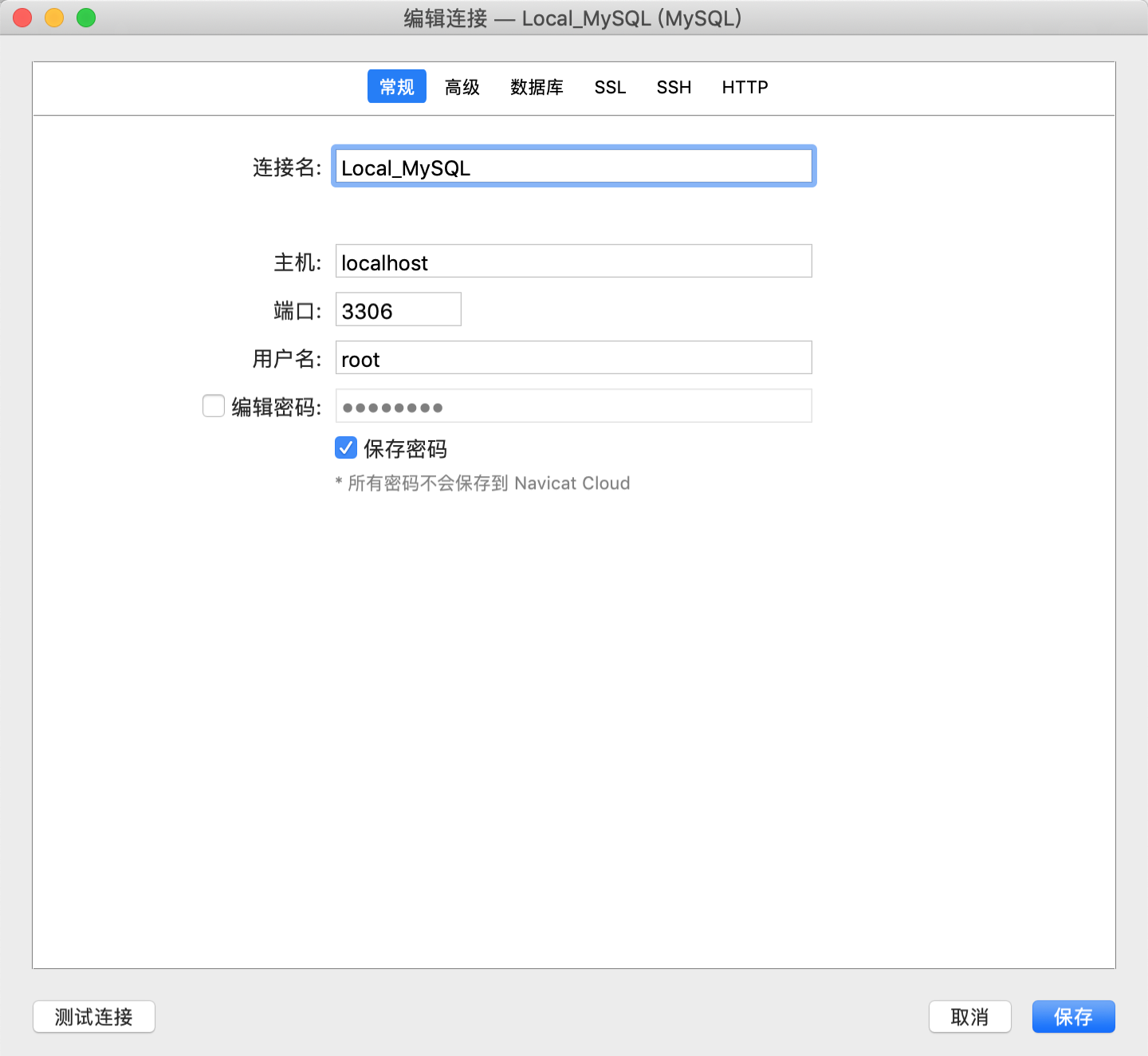Click the 连接名 field containing Local_MySQL
This screenshot has height=1056, width=1148.
[574, 167]
